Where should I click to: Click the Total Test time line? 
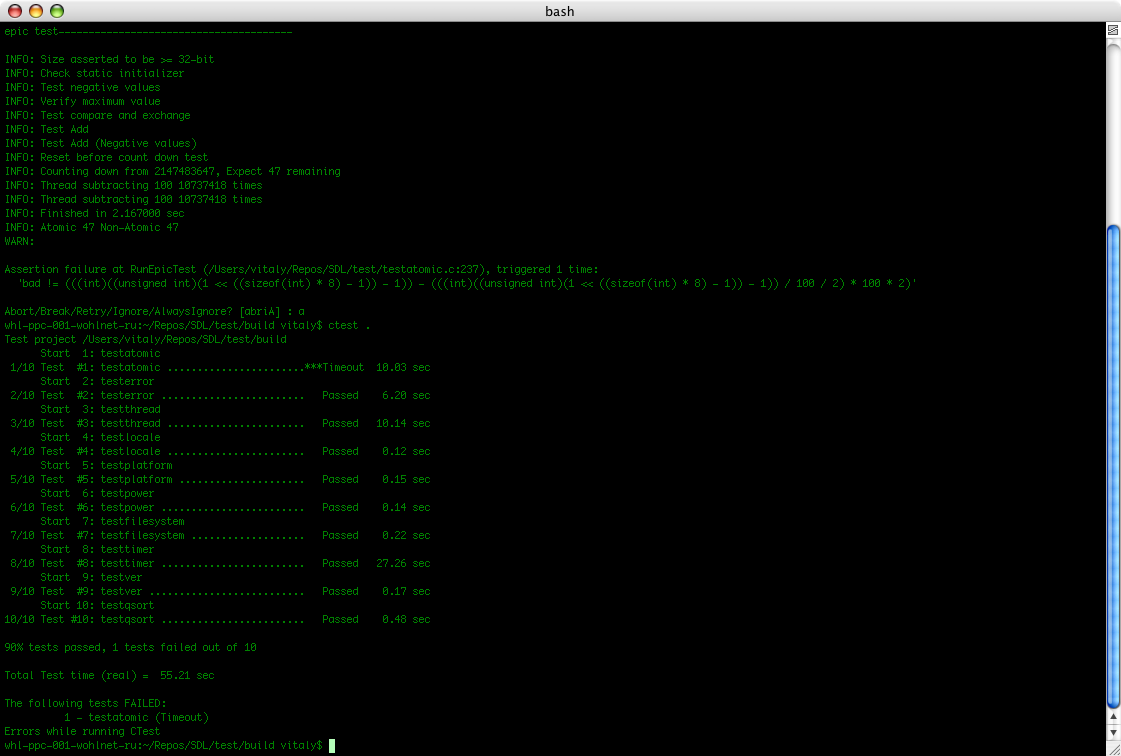point(110,675)
